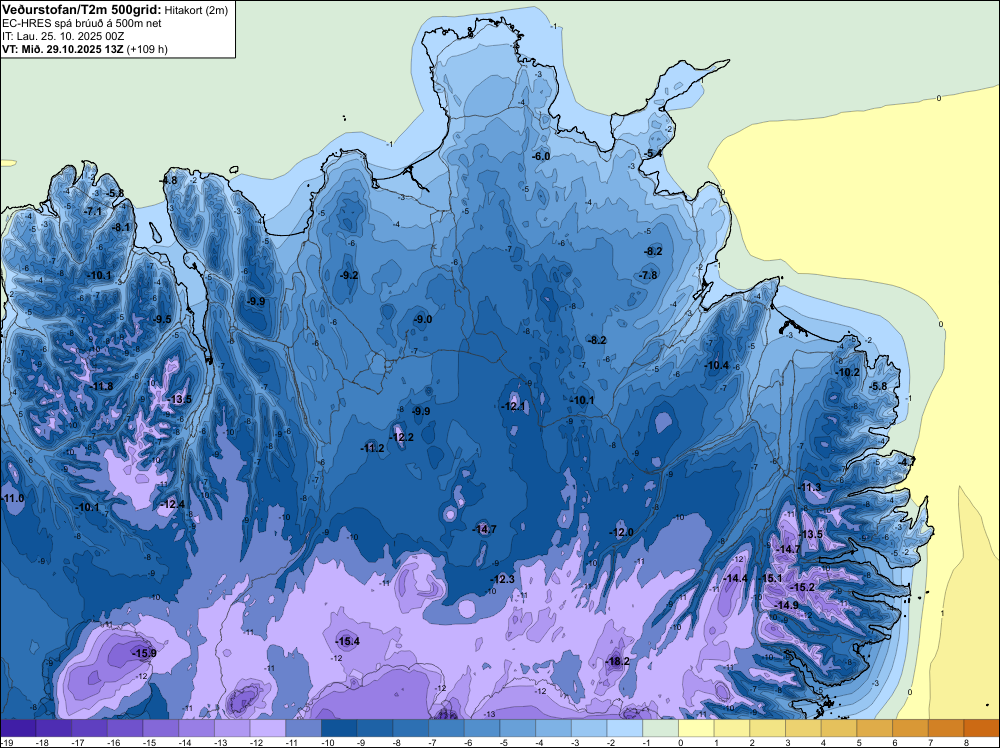Click the -11.3 temperature label
Screen dimensions: 1000x748
pyautogui.click(x=810, y=488)
